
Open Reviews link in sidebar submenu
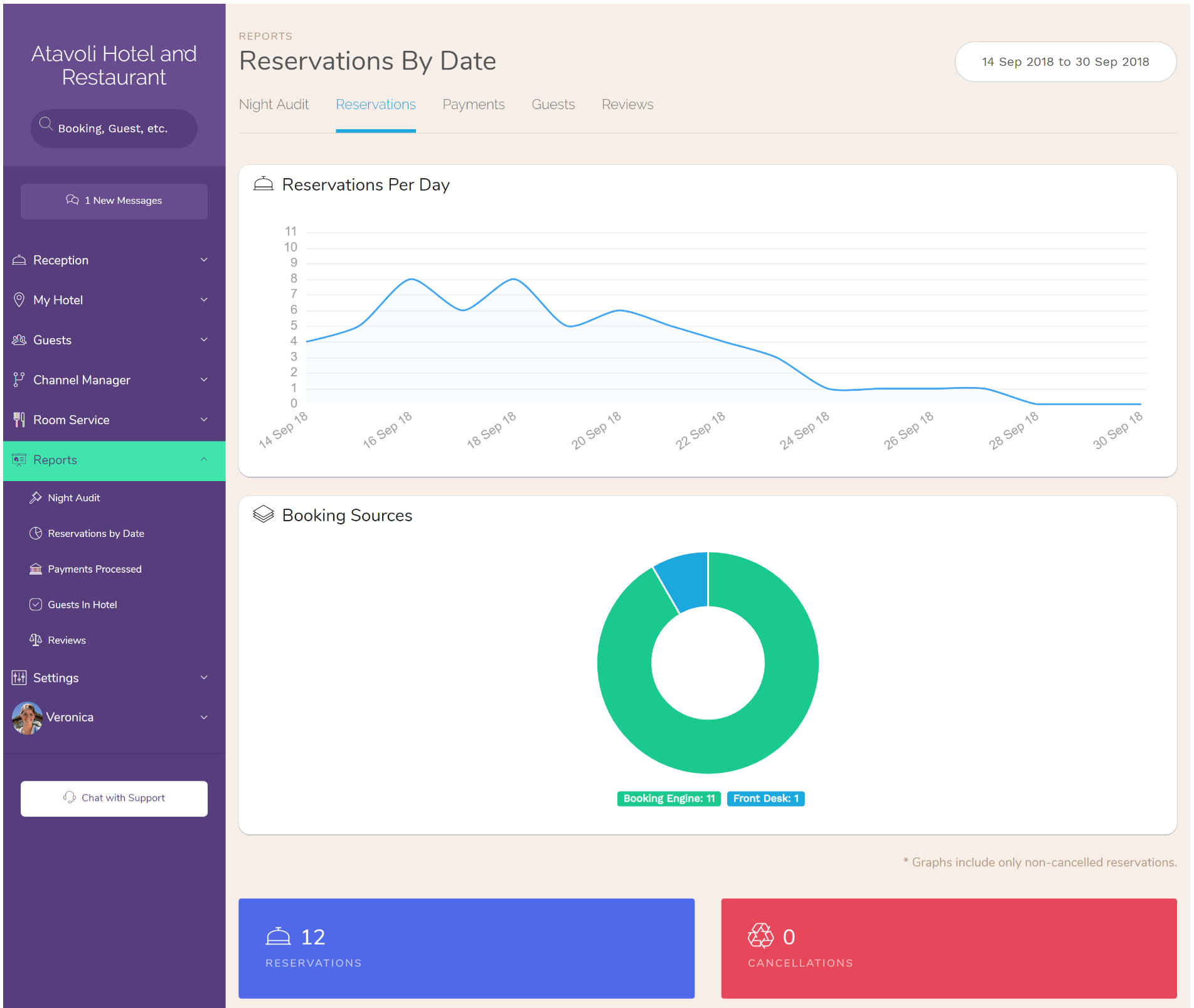click(67, 640)
